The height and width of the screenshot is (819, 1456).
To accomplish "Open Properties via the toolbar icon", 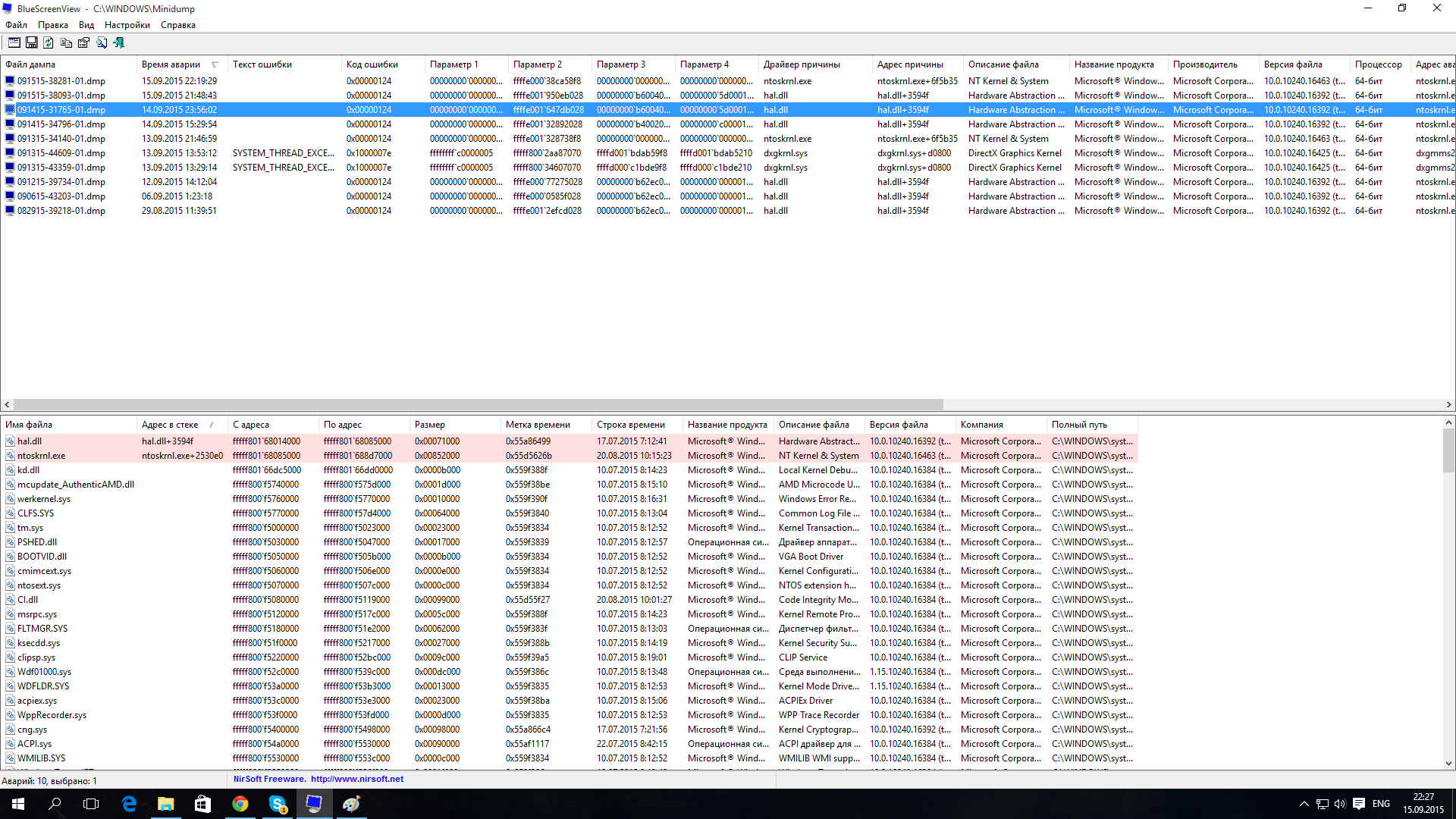I will 83,42.
